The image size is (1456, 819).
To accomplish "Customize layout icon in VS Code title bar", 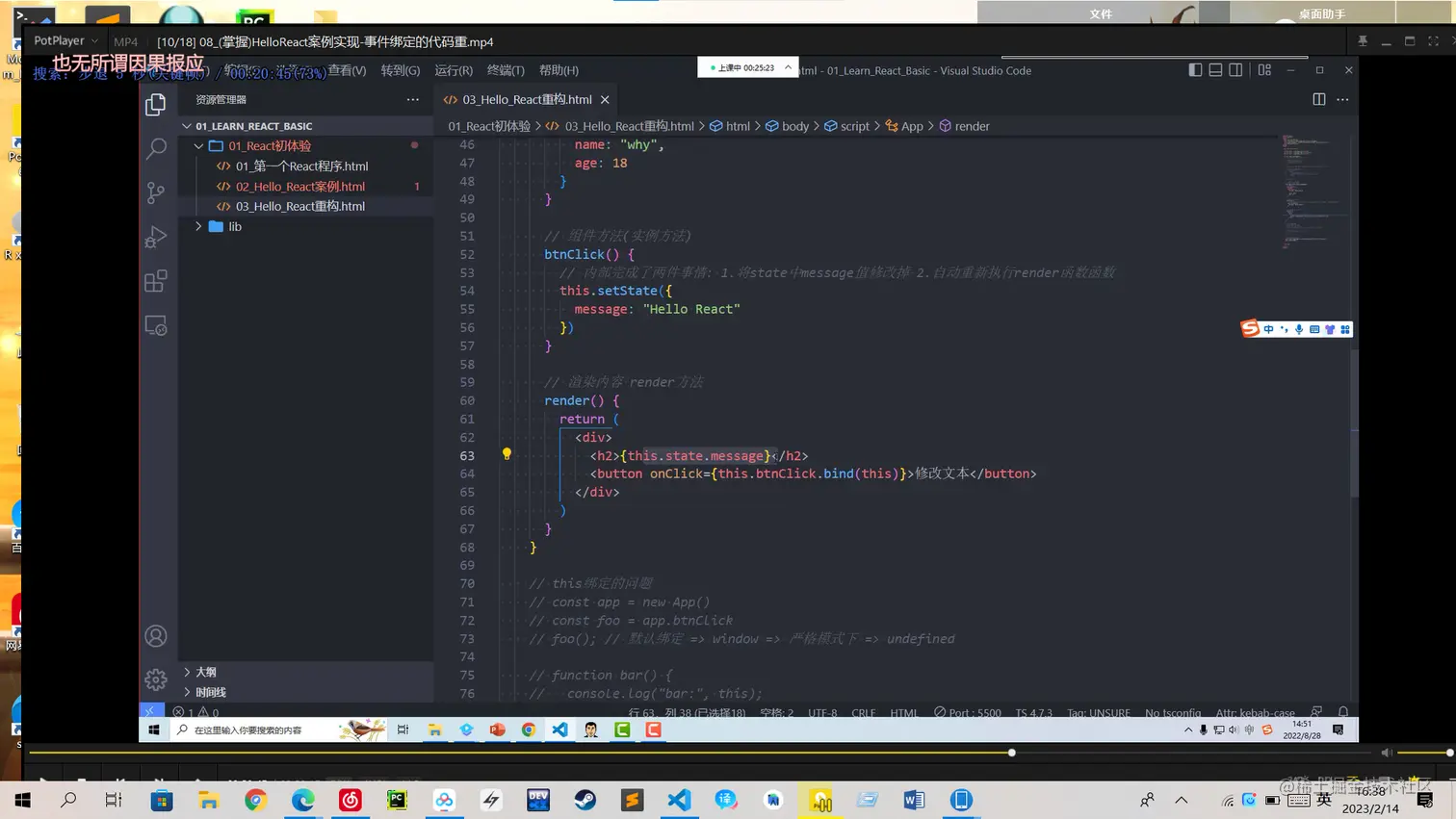I will [1264, 70].
